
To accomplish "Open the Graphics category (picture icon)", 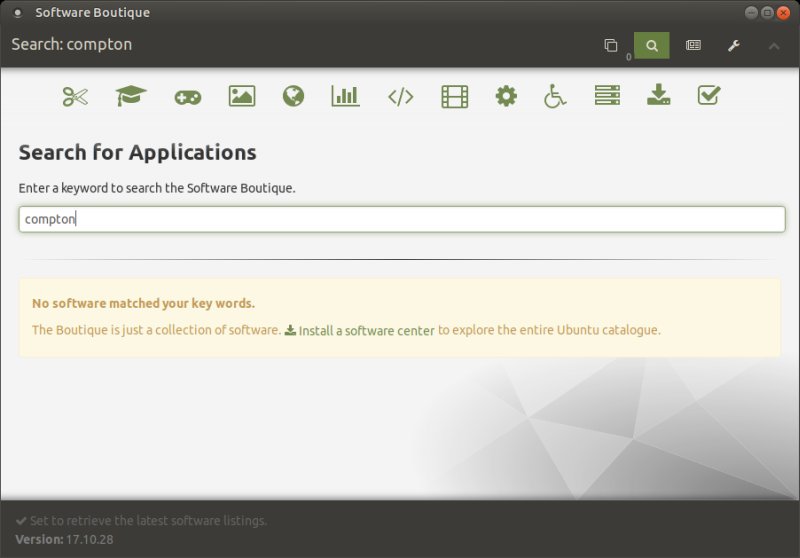I will coord(241,96).
